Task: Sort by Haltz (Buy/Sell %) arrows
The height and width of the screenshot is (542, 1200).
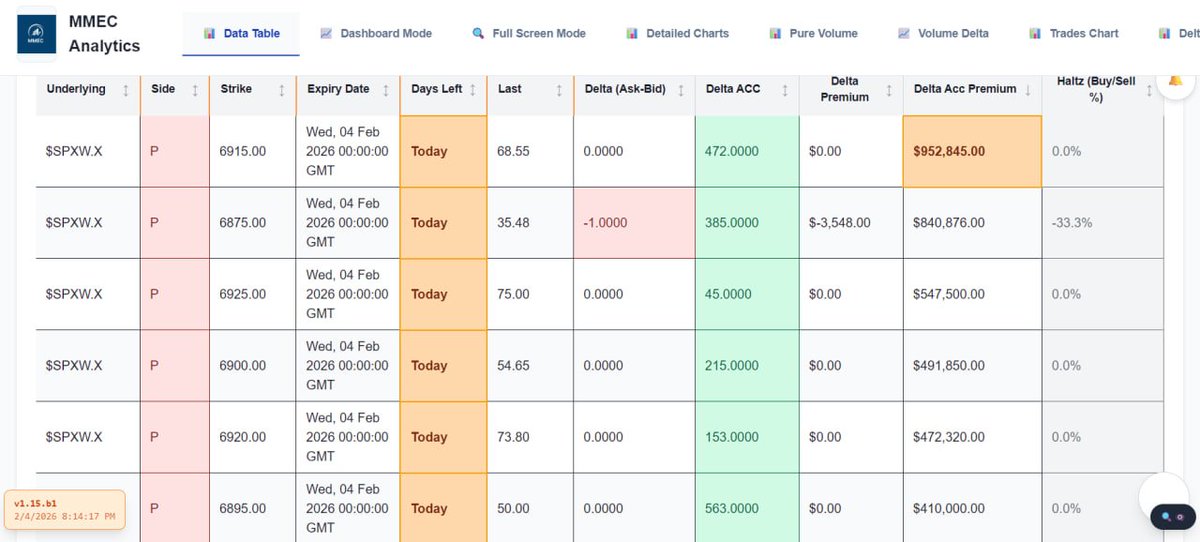Action: point(1149,90)
